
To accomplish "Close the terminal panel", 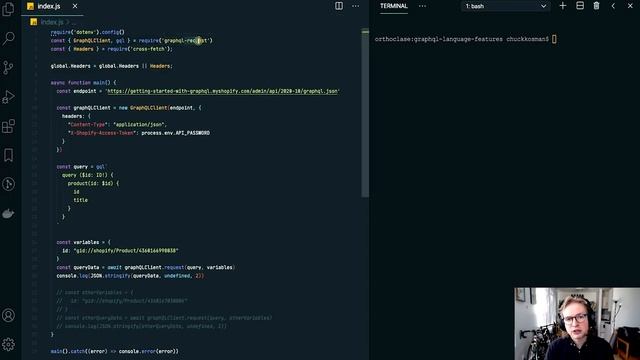I will pyautogui.click(x=630, y=6).
